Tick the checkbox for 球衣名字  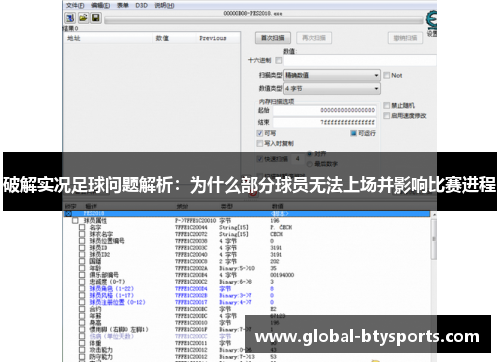tap(82, 234)
